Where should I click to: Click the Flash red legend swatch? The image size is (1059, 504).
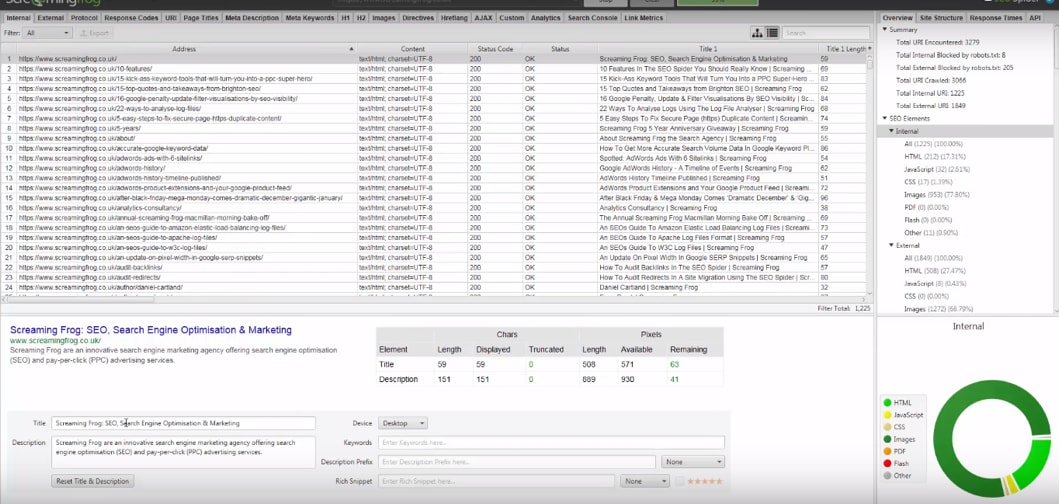coord(887,463)
